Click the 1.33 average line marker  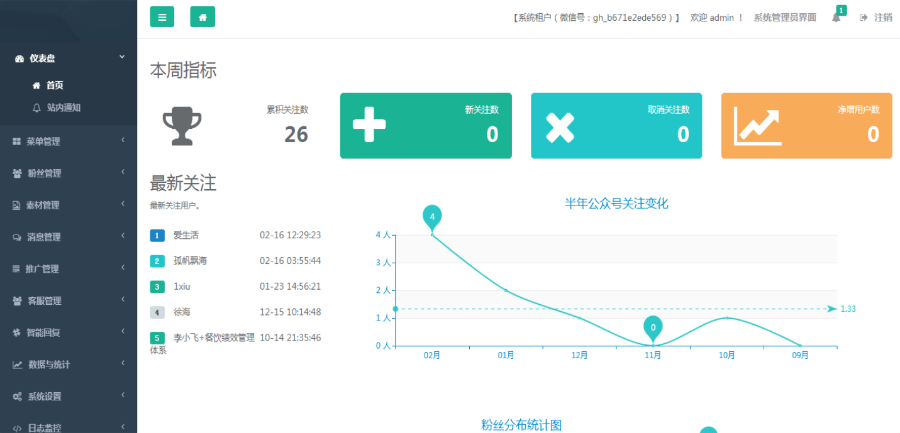[848, 309]
